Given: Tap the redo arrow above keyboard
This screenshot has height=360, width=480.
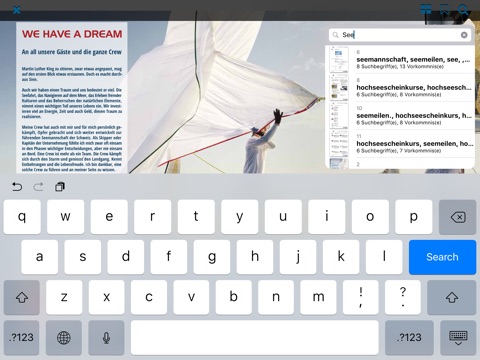Looking at the screenshot, I should click(38, 187).
